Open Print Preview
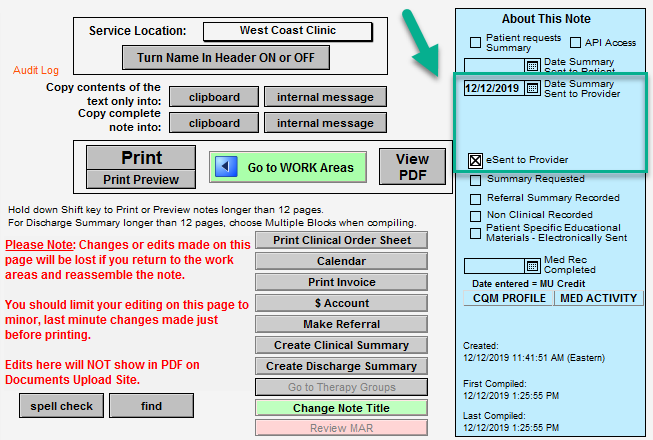Screen dimensions: 653x440 point(141,180)
